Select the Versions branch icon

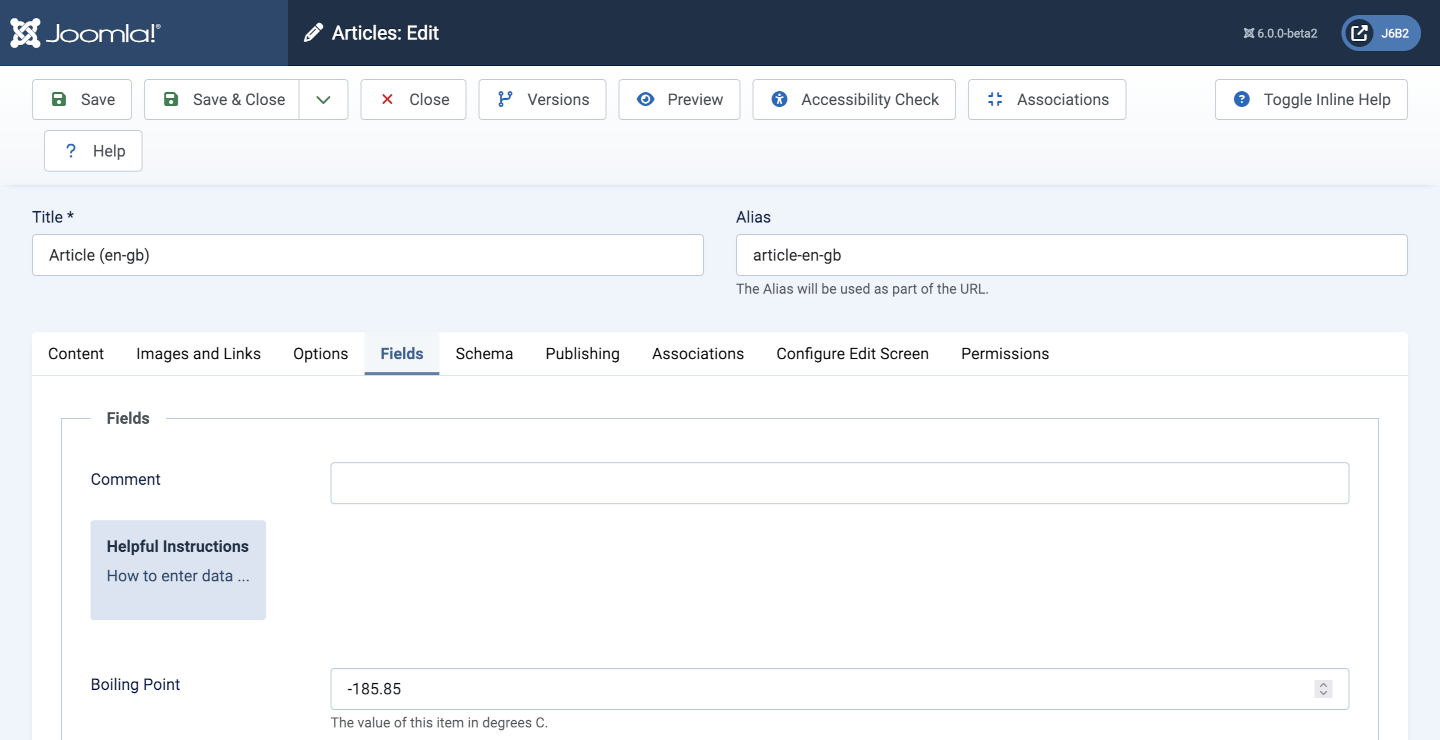coord(505,99)
